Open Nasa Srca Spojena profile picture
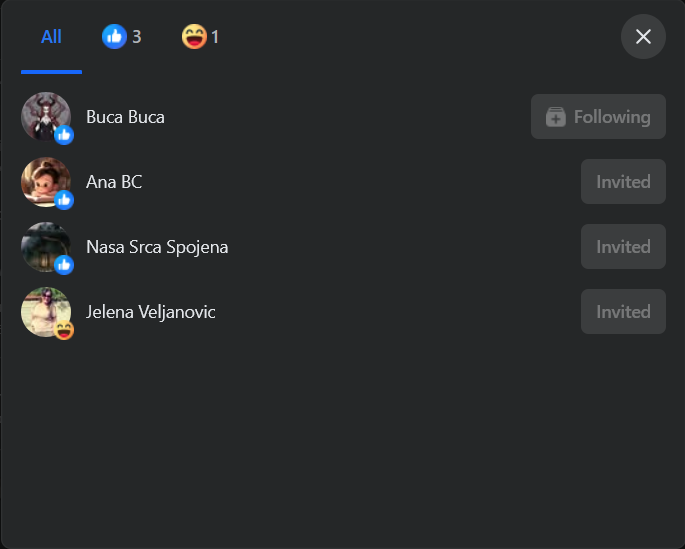This screenshot has height=549, width=685. pos(46,247)
